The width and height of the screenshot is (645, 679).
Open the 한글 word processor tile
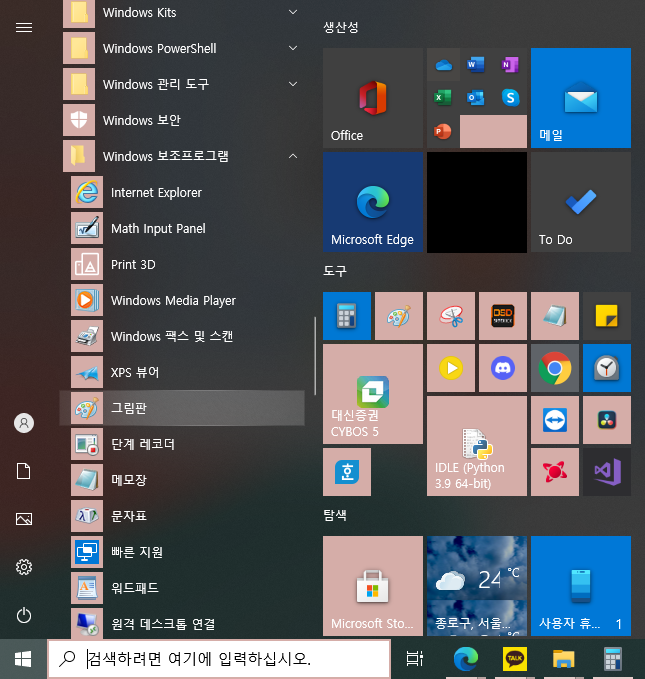[347, 472]
